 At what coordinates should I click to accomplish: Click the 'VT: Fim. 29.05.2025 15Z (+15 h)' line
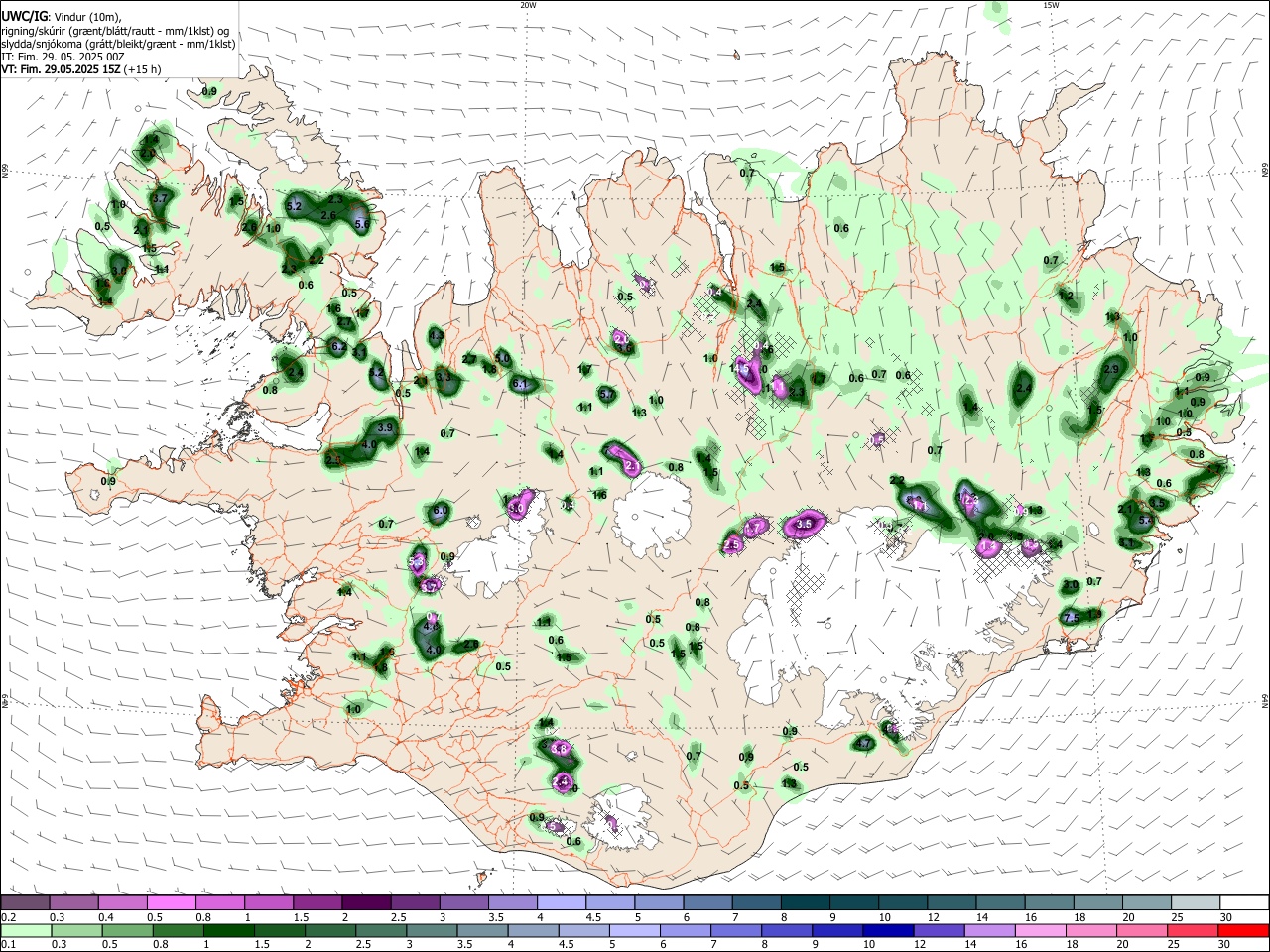(x=81, y=69)
